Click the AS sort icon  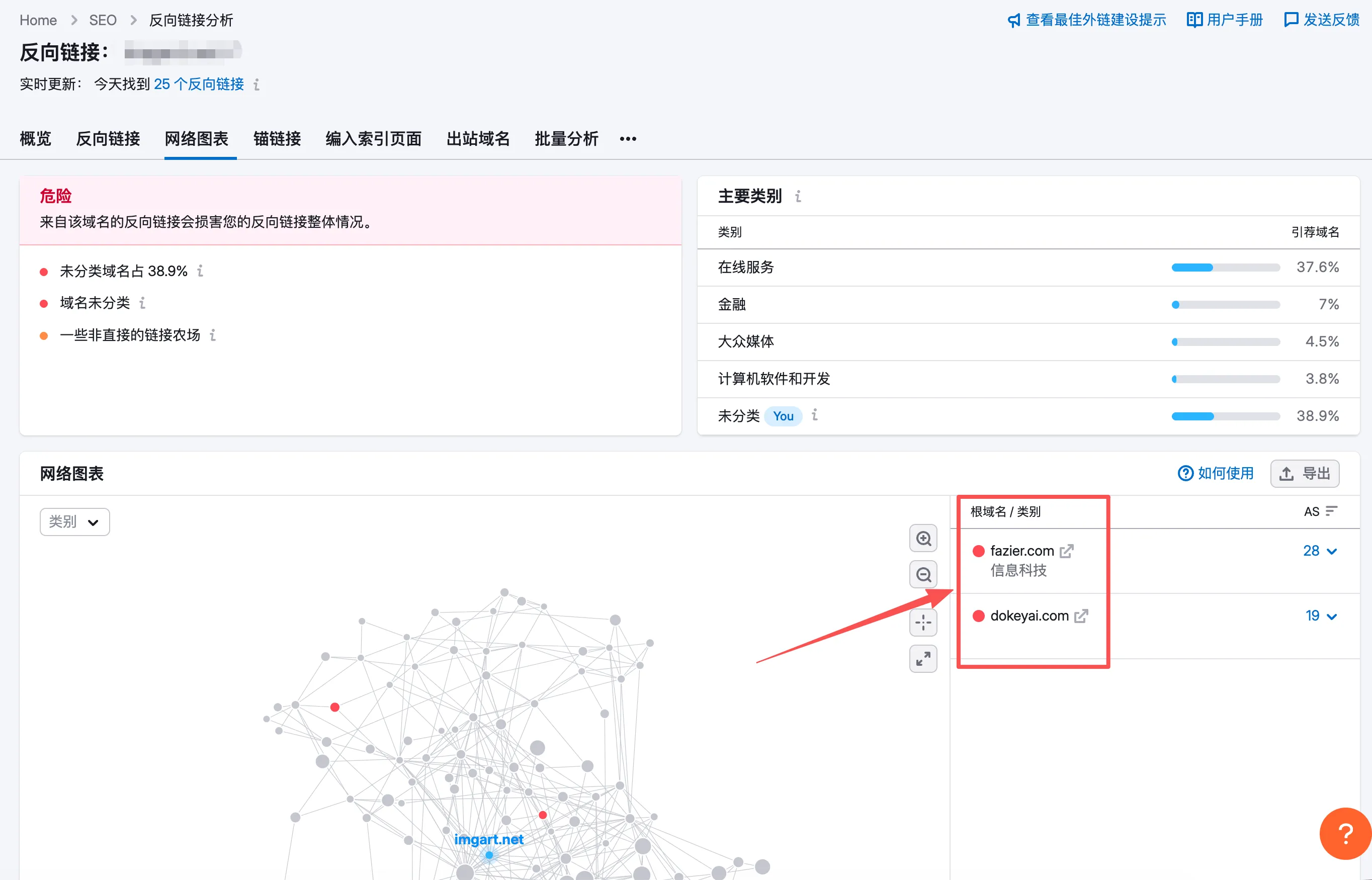(1331, 511)
